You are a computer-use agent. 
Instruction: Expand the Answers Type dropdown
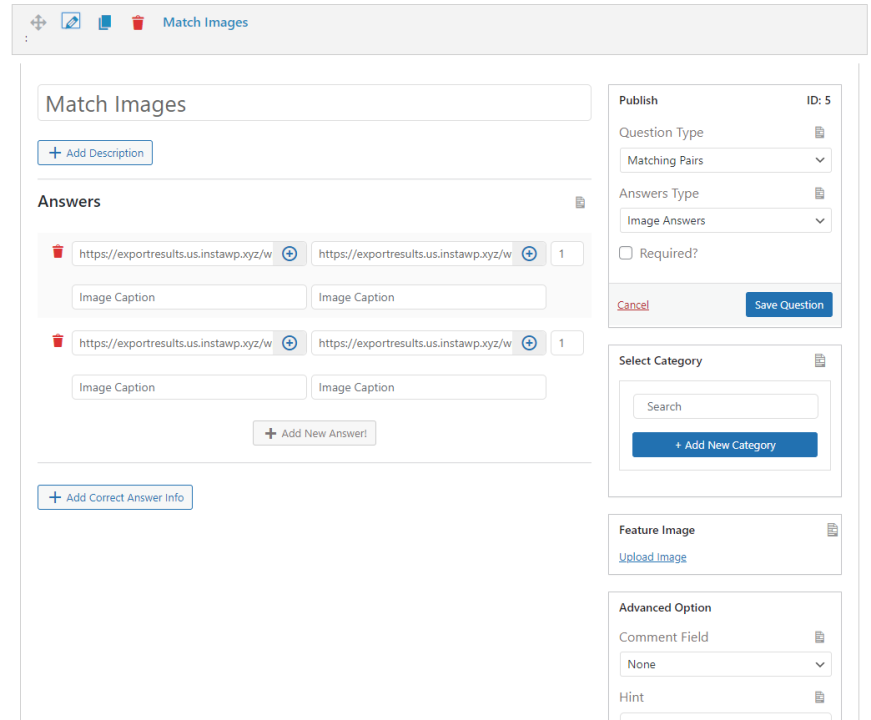click(725, 221)
